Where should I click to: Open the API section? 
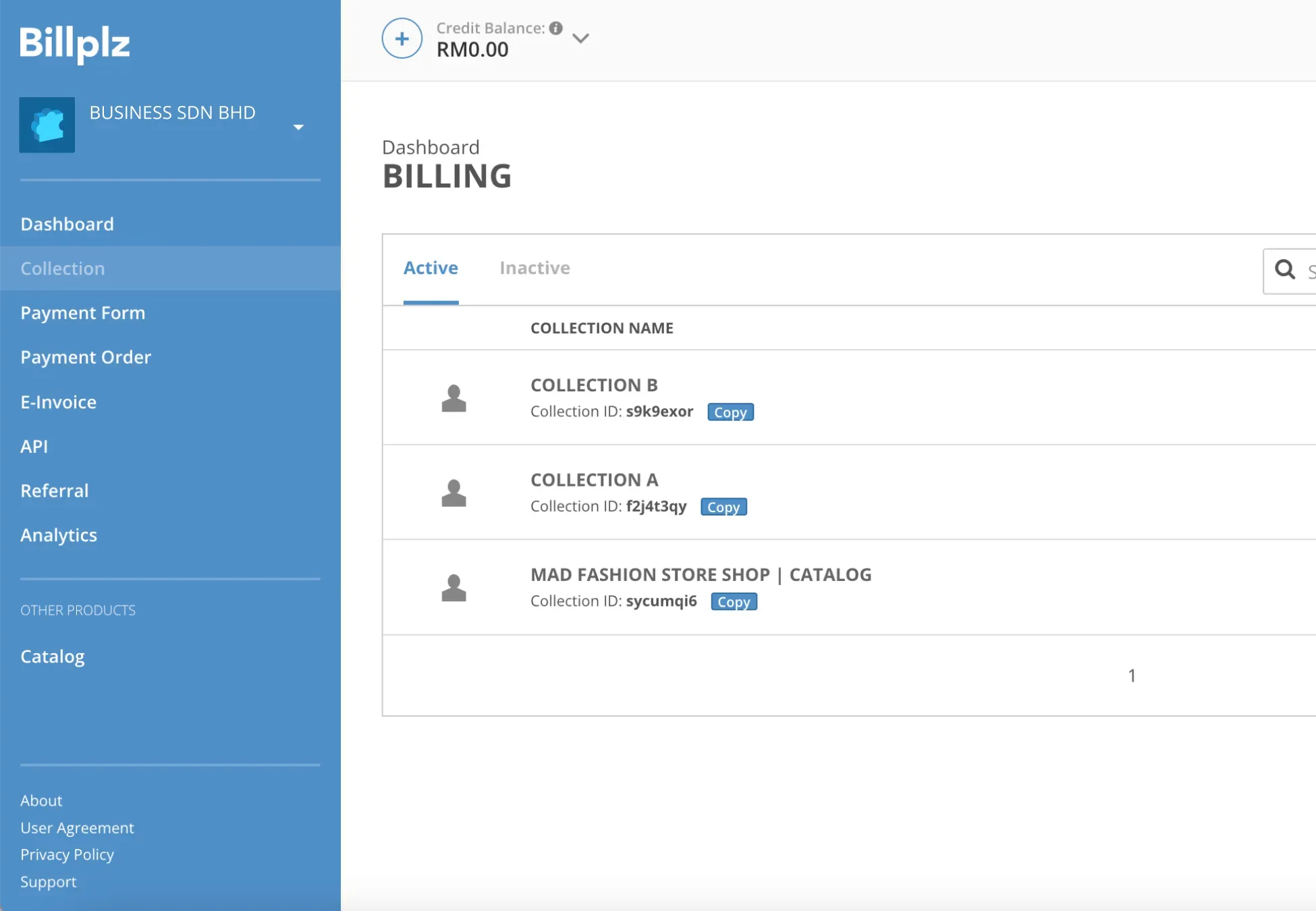34,447
